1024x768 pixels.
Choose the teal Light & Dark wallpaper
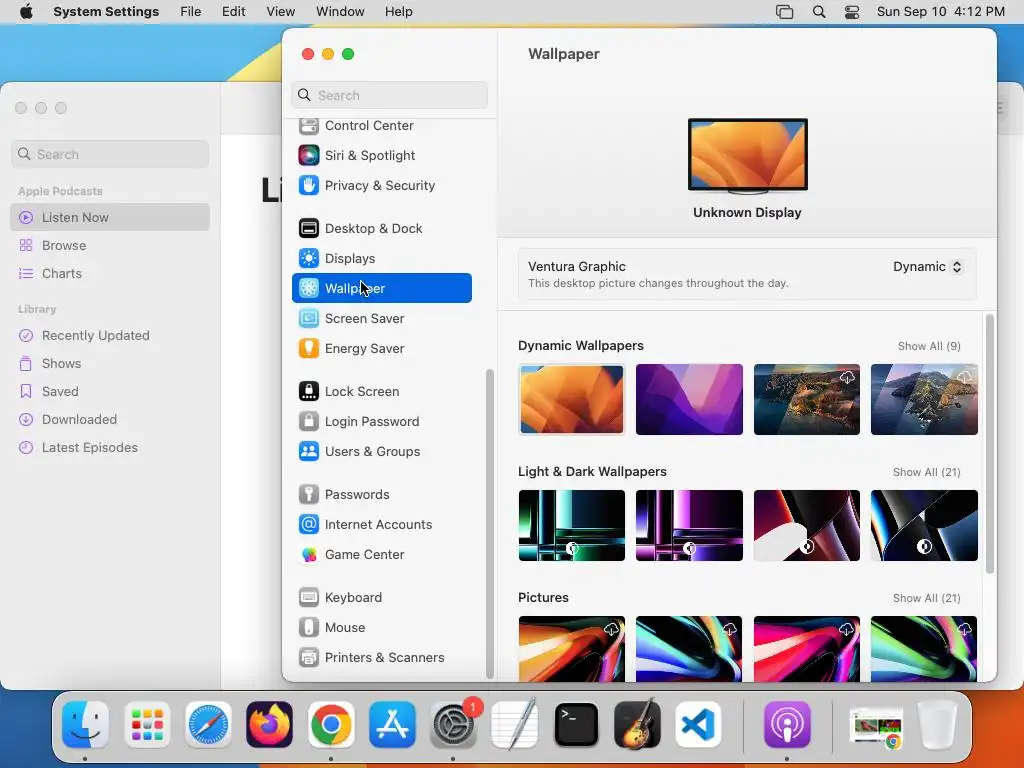(571, 526)
